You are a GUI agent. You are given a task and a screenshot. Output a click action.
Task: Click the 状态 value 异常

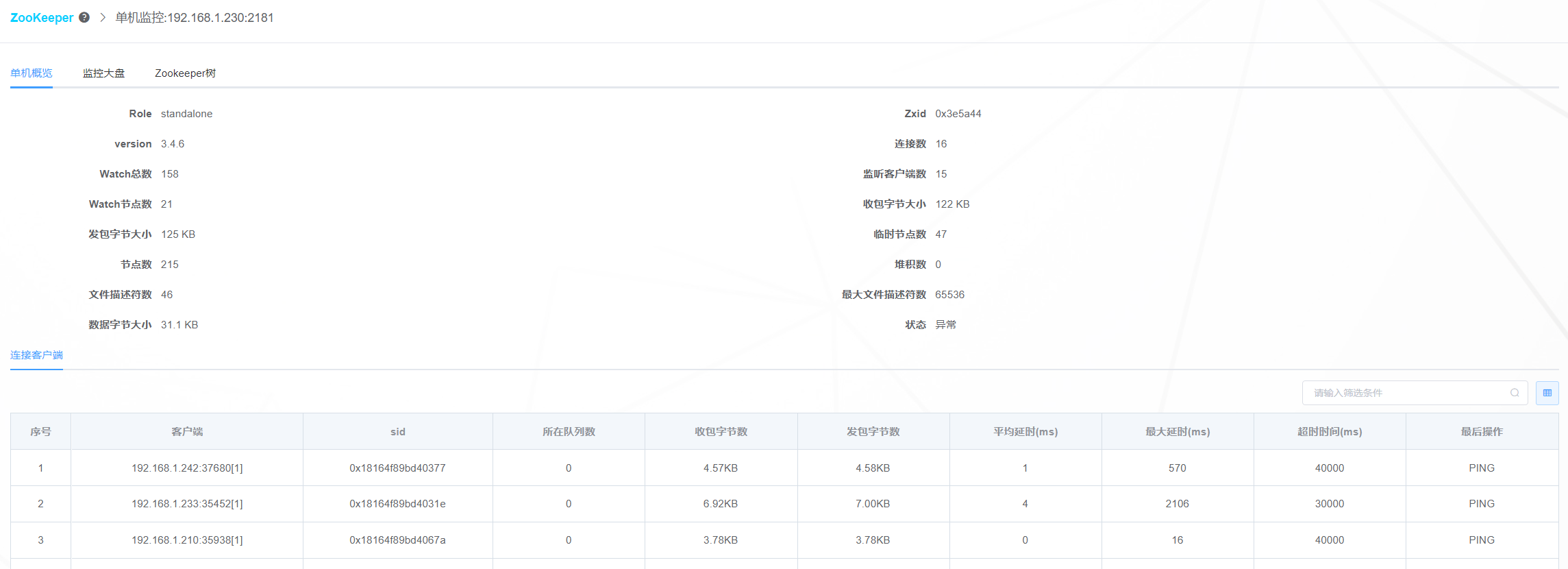tap(946, 325)
